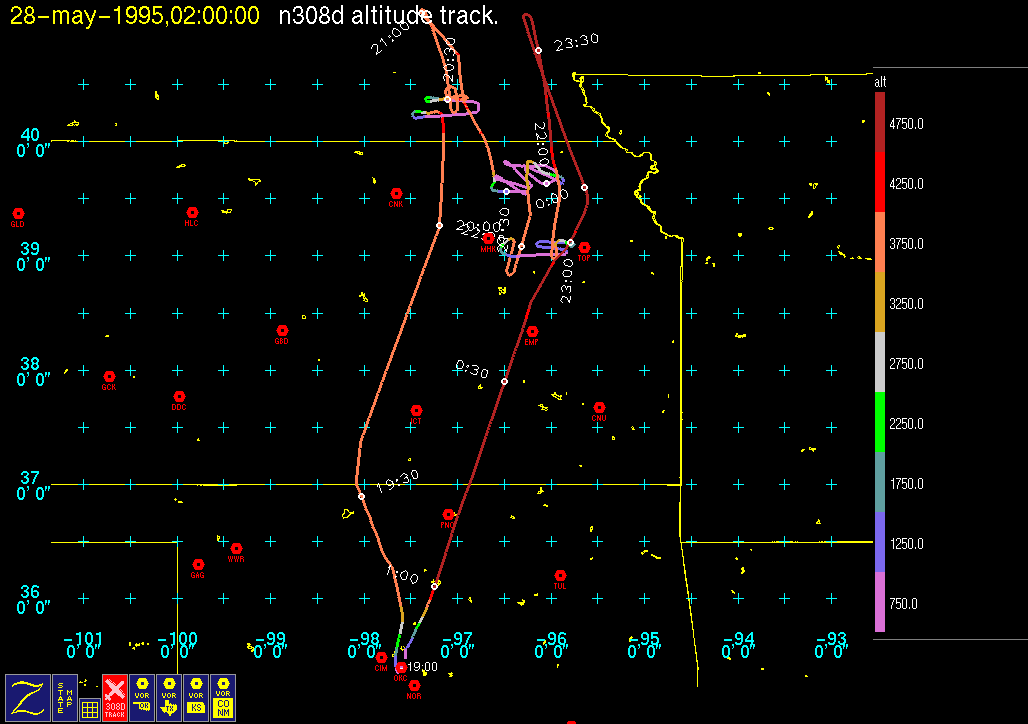Click the TUL VOR station marker
Viewport: 1028px width, 724px height.
pos(560,575)
